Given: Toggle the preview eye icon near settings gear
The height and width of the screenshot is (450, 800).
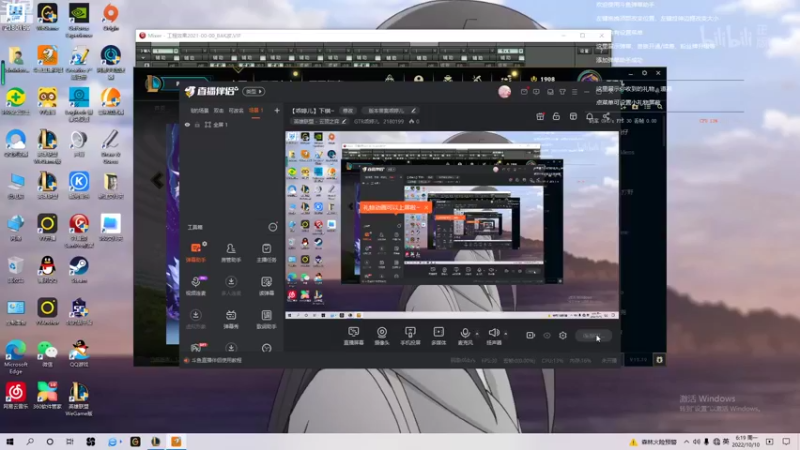Looking at the screenshot, I should [547, 335].
